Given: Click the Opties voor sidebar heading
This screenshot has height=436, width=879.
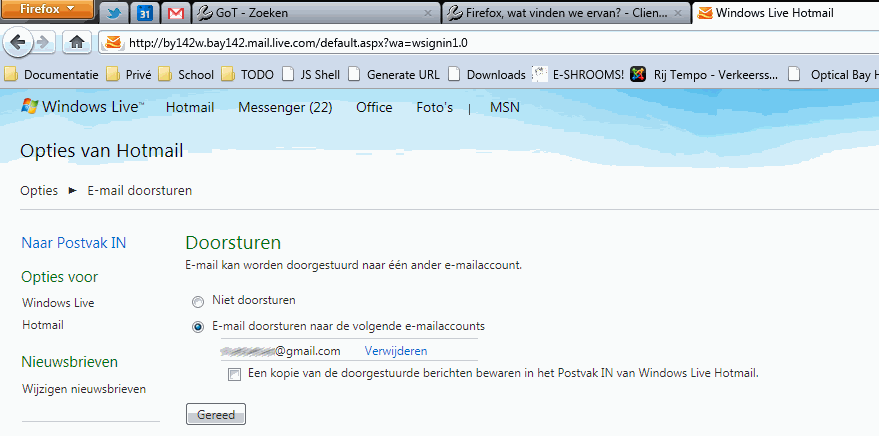Looking at the screenshot, I should point(59,277).
